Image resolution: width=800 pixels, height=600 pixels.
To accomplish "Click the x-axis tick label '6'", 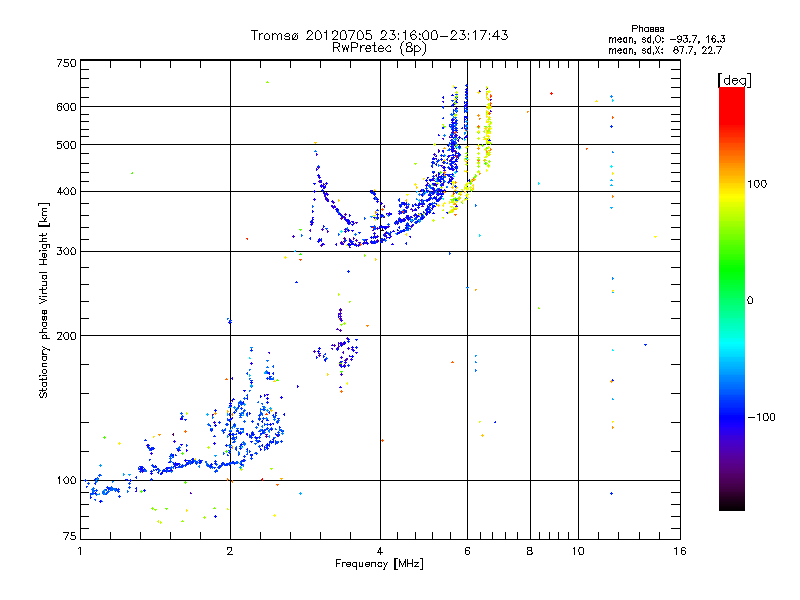I will click(x=467, y=551).
